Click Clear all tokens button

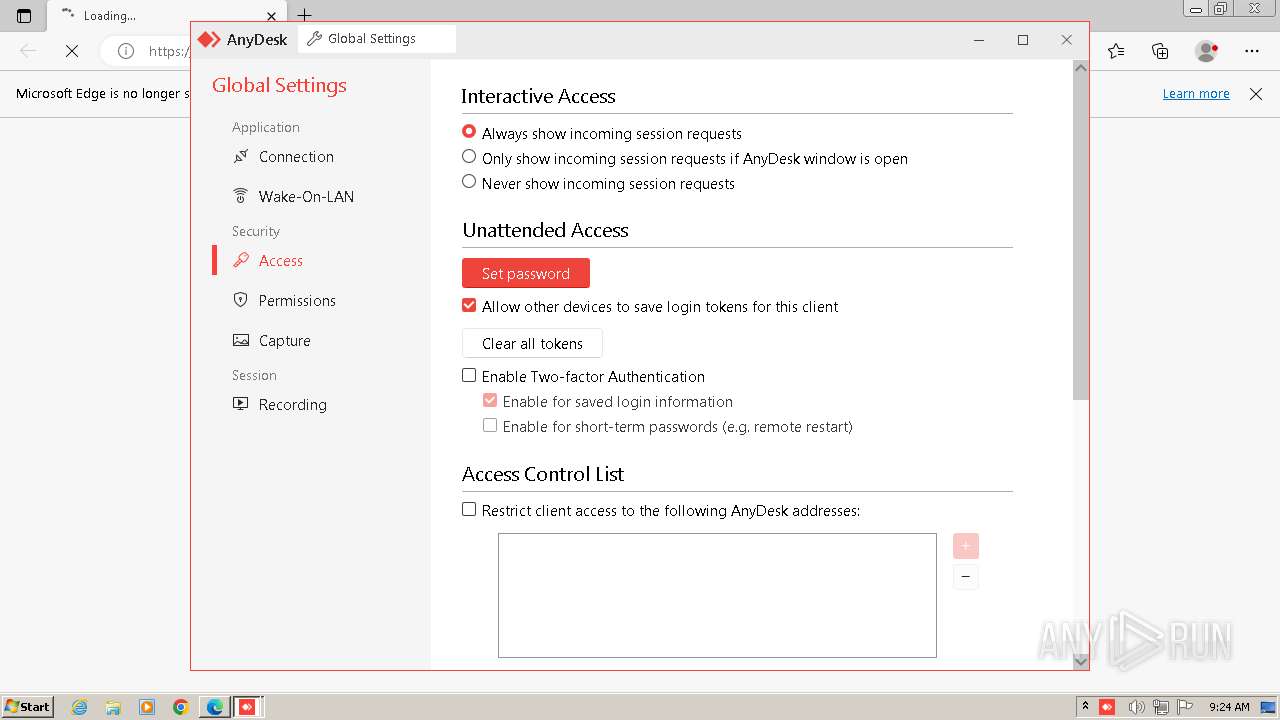(x=532, y=343)
